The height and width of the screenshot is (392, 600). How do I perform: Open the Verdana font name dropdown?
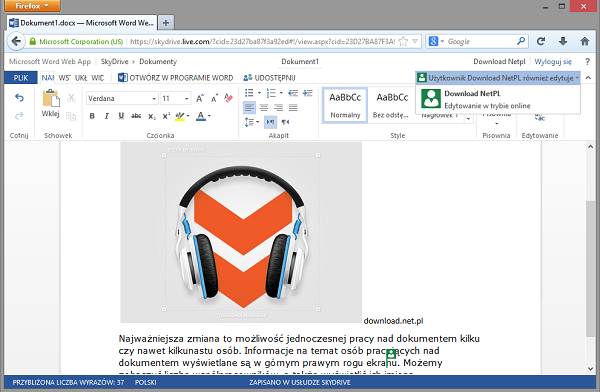154,98
